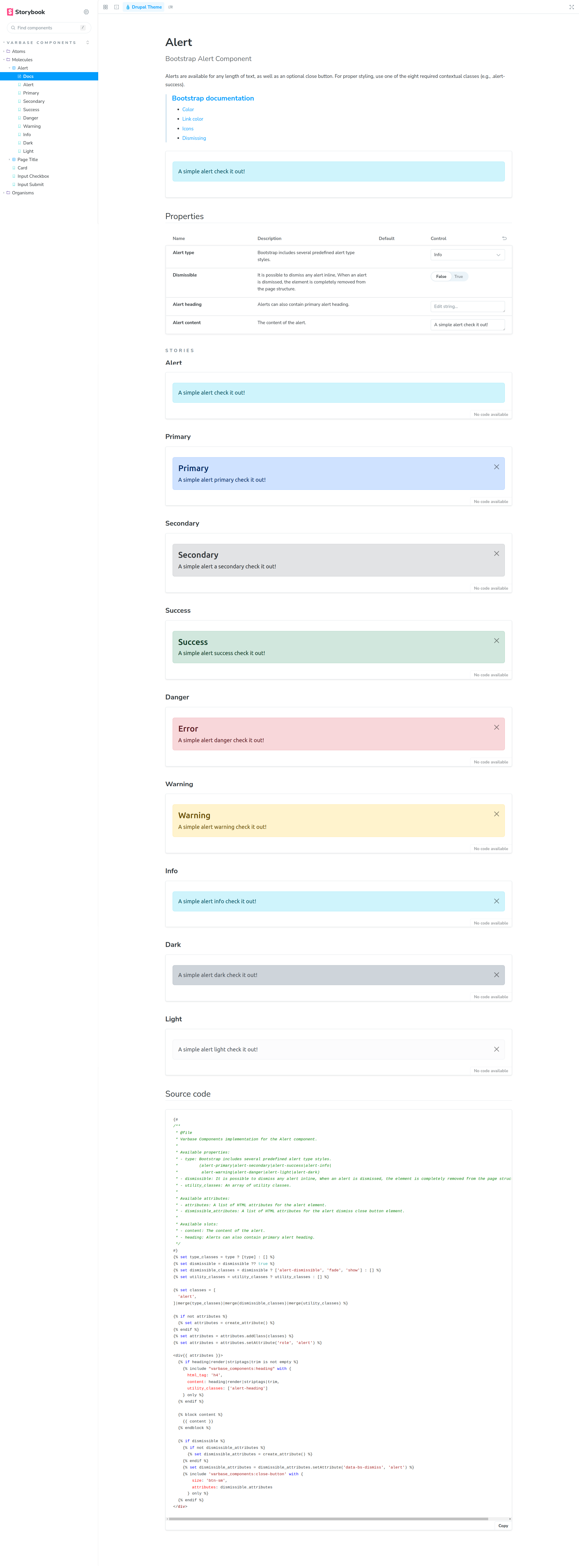Image resolution: width=579 pixels, height=1568 pixels.
Task: Copy the source code
Action: [x=503, y=1525]
